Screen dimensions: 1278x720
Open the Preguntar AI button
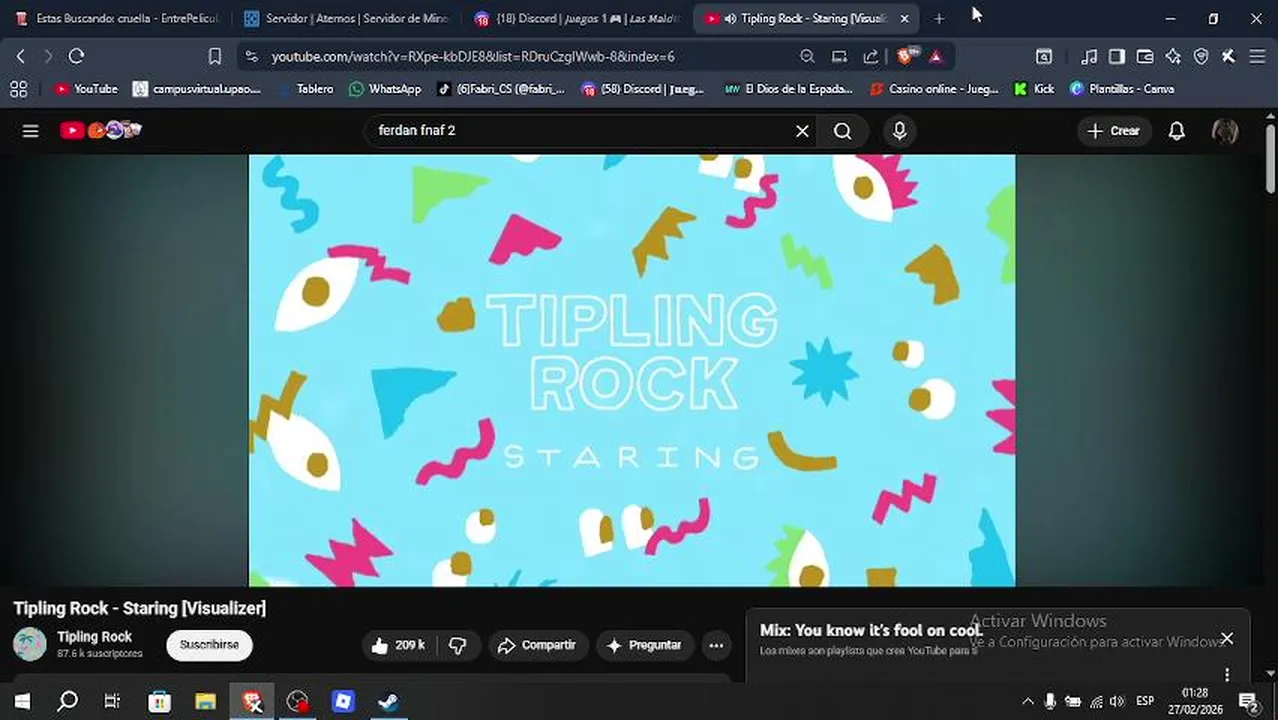coord(644,645)
